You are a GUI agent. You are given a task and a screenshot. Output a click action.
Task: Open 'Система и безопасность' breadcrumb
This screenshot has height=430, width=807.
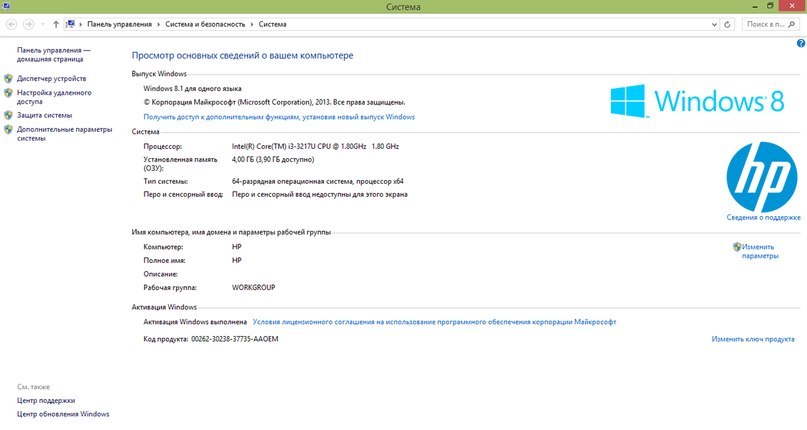pyautogui.click(x=205, y=24)
